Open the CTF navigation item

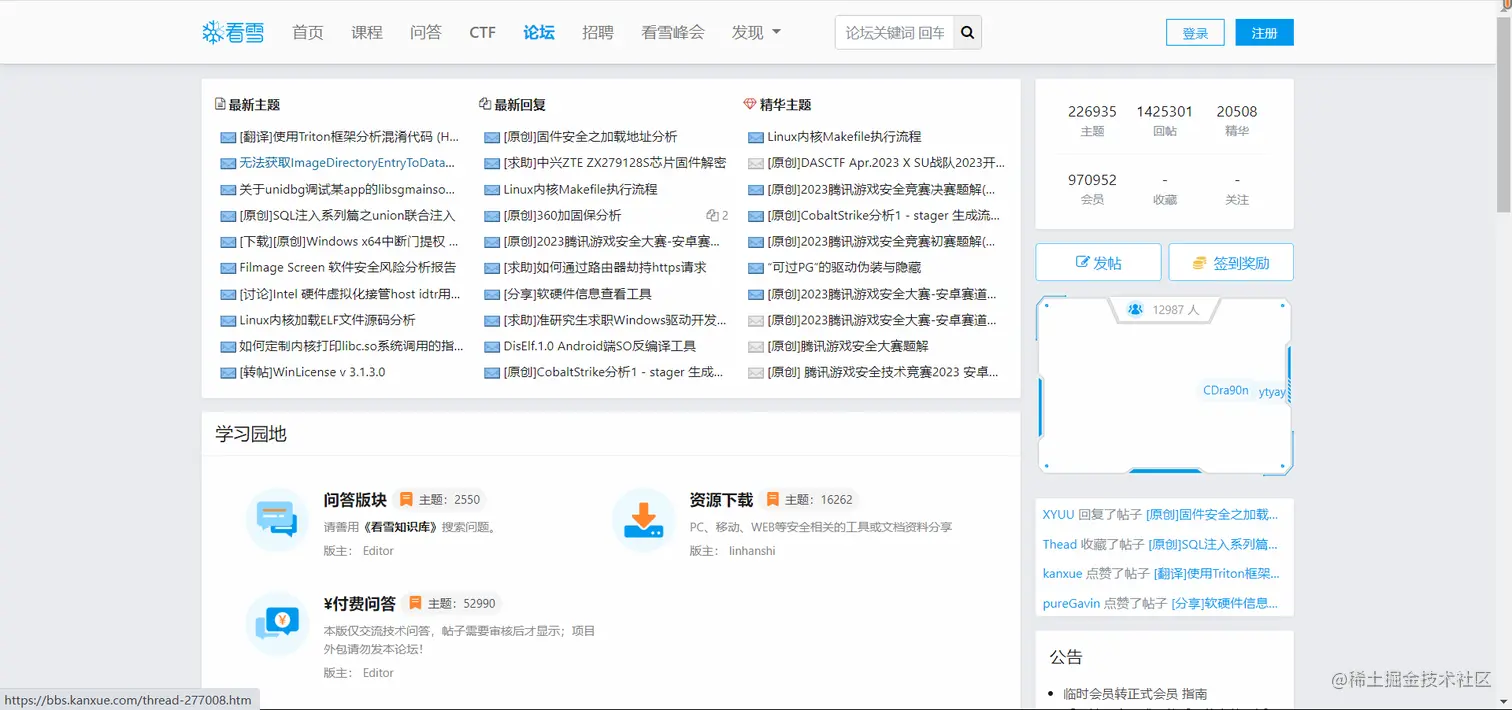[482, 32]
